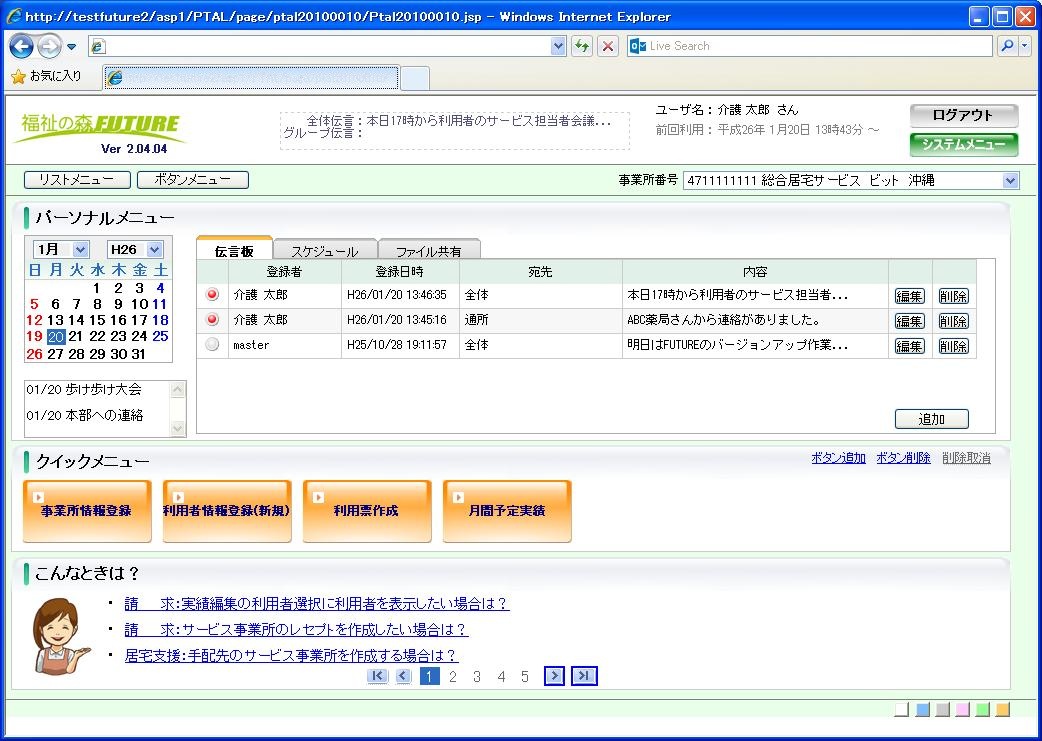Viewport: 1042px width, 741px height.
Task: Open the search provider options dropdown
Action: click(1025, 46)
